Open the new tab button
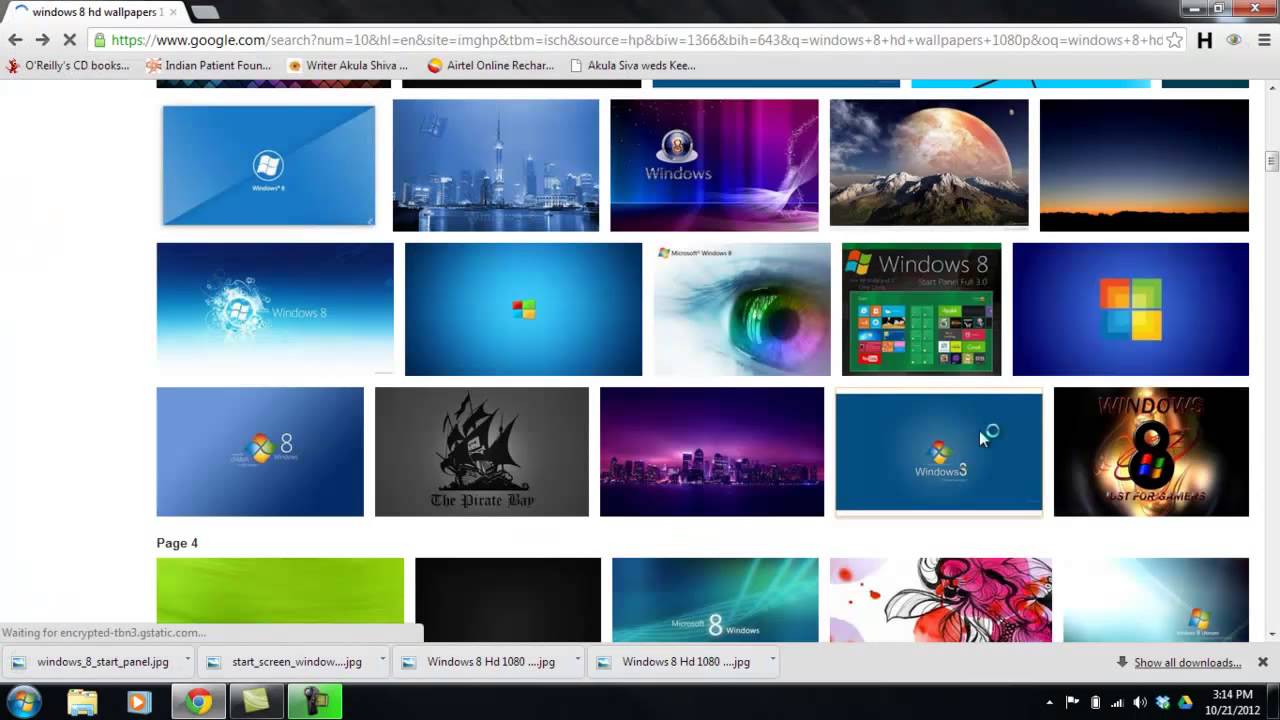The image size is (1280, 720). tap(204, 12)
